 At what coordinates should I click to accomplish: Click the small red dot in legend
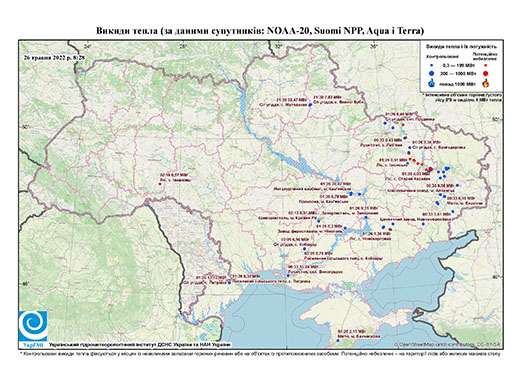[486, 65]
